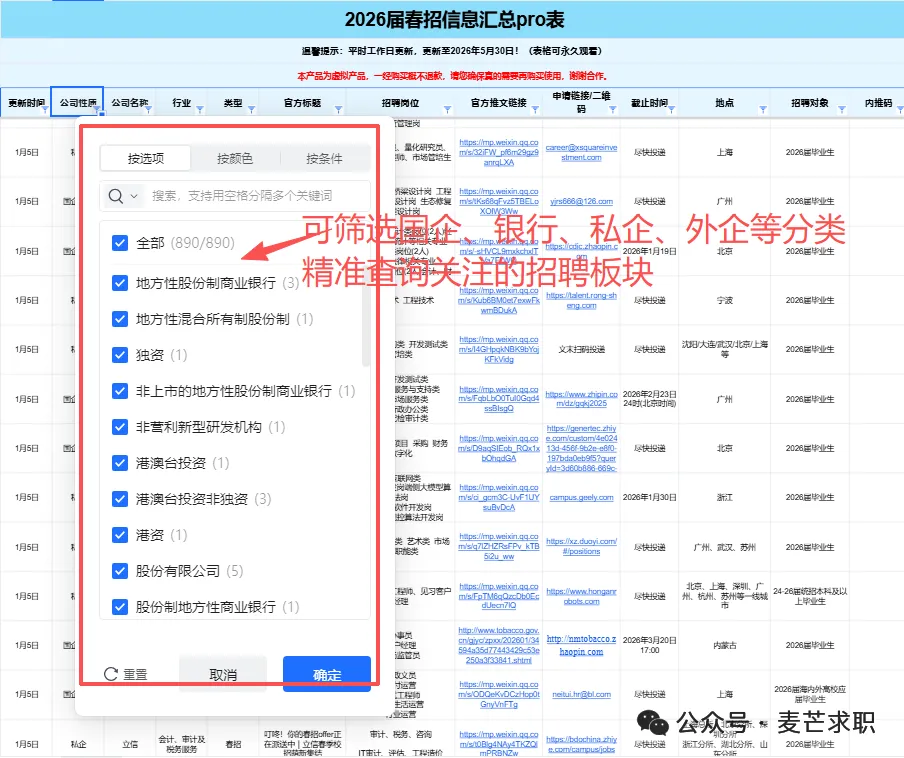Select the 公司性质 header cell
Viewport: 904px width, 758px height.
pos(77,102)
